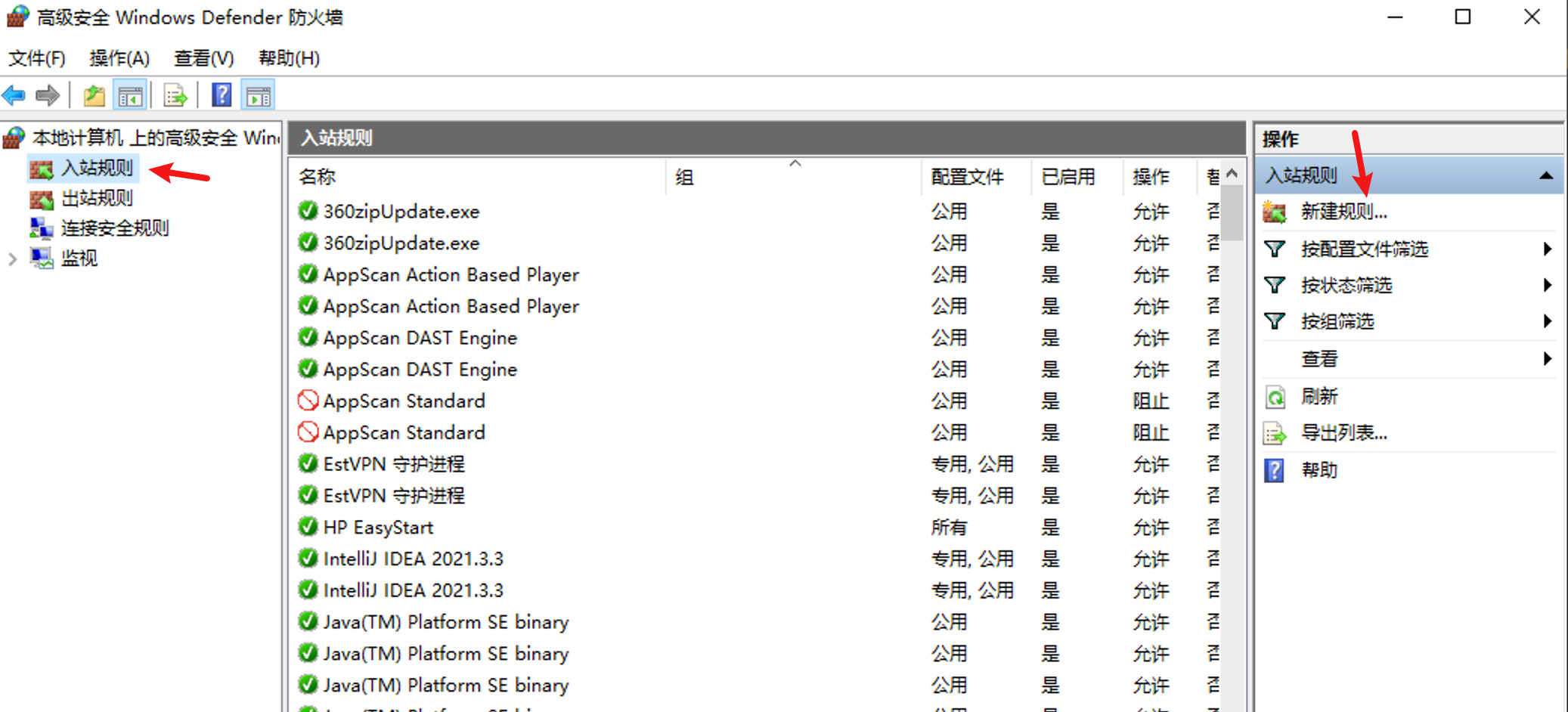Image resolution: width=1568 pixels, height=712 pixels.
Task: Click the 刷新 refresh icon
Action: 1275,397
